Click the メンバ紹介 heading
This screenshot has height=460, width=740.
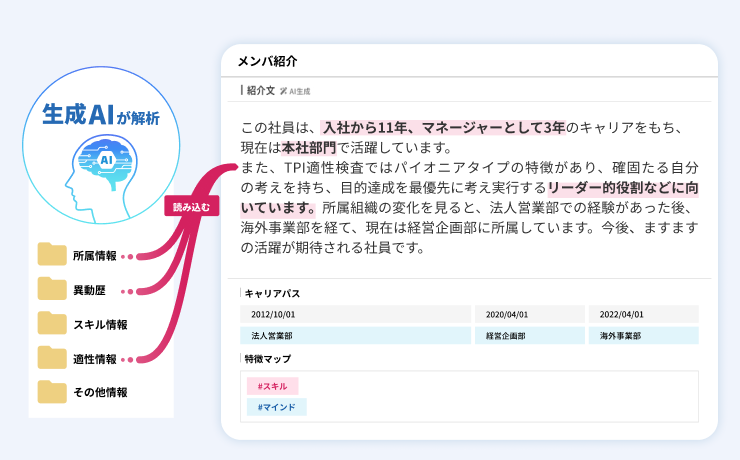267,61
